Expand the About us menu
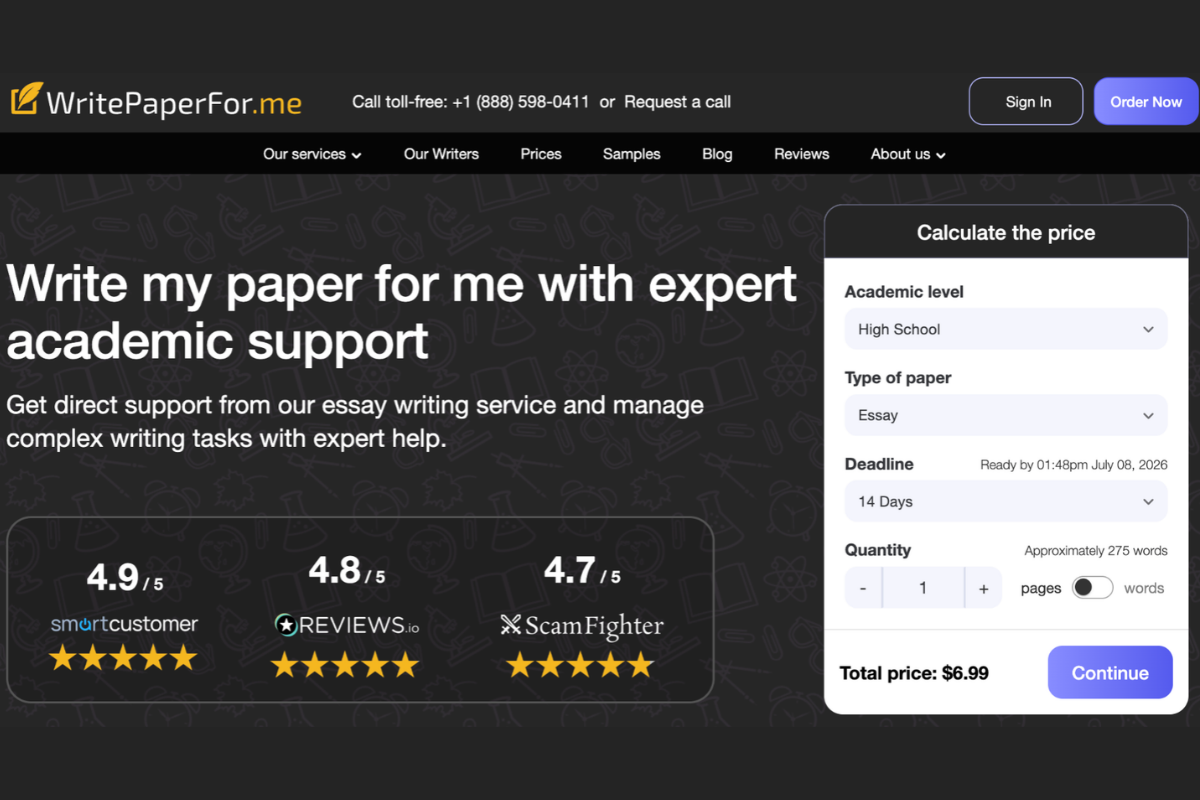Screen dimensions: 1200x800 point(908,154)
